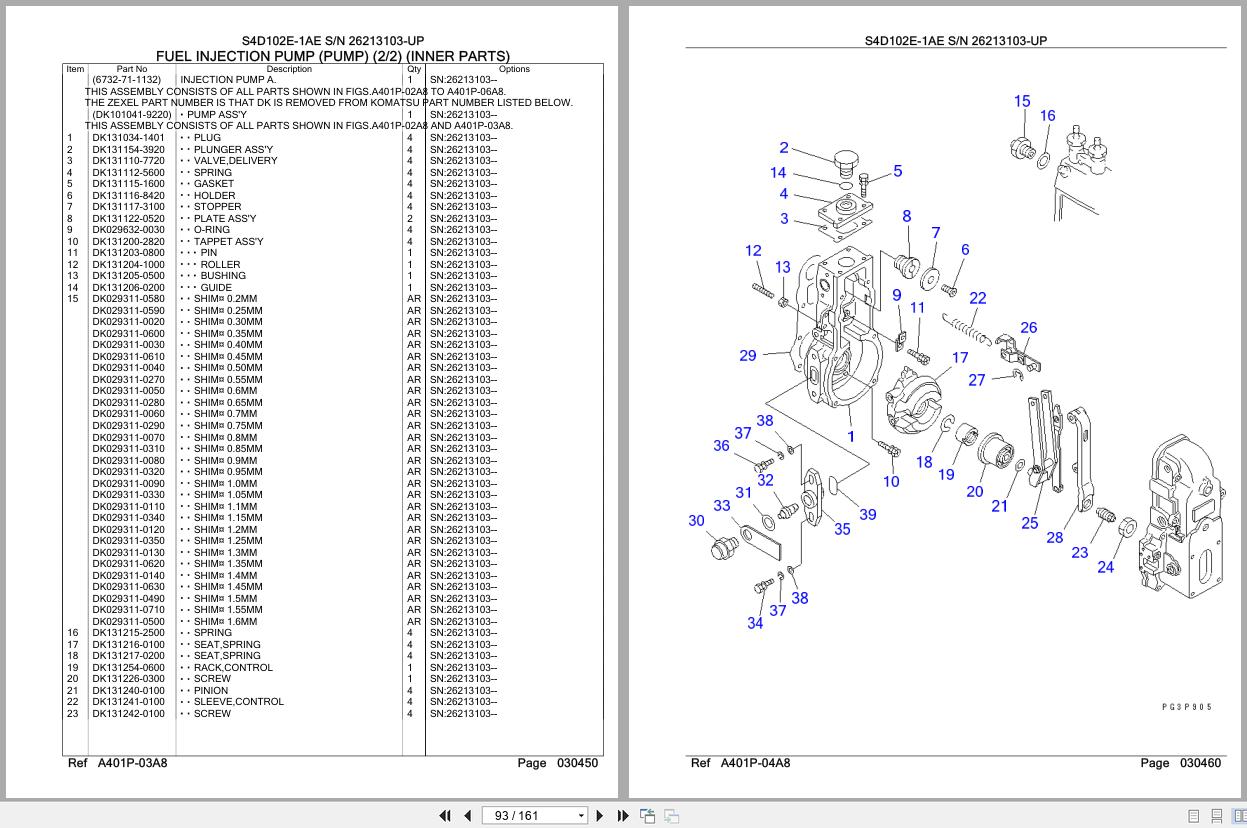Click callout number 39 in diagram
This screenshot has width=1247, height=828.
coord(868,514)
